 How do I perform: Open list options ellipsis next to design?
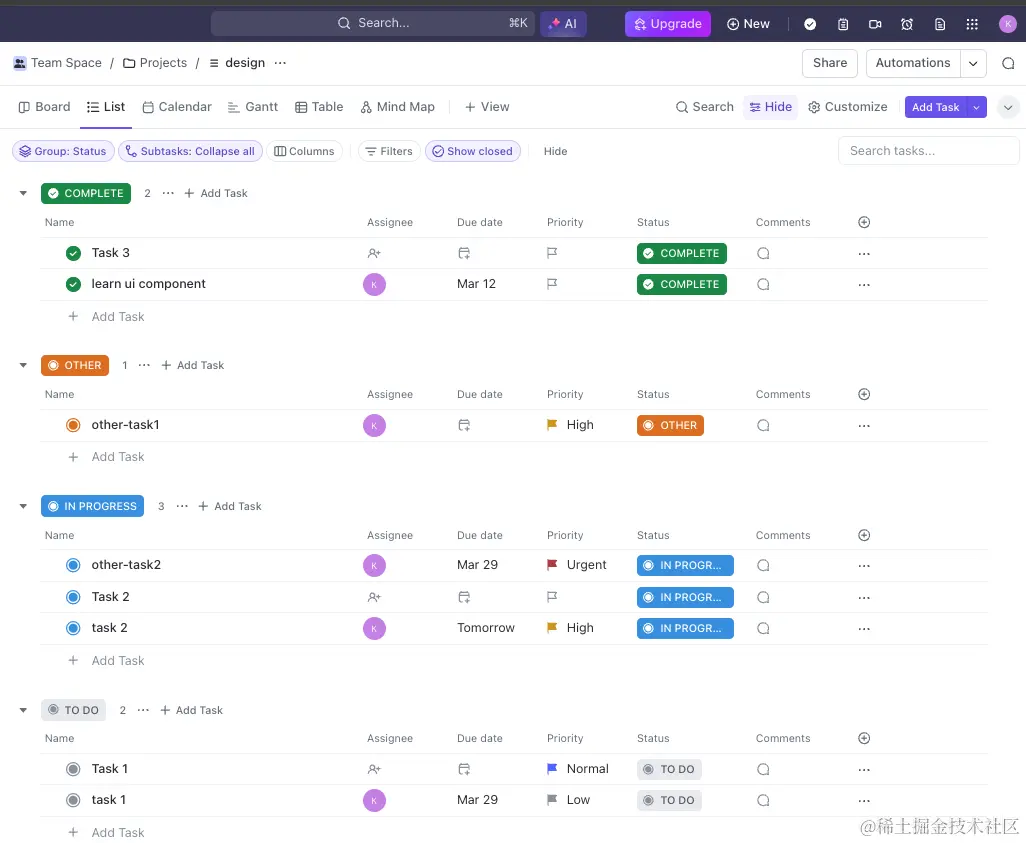[280, 63]
